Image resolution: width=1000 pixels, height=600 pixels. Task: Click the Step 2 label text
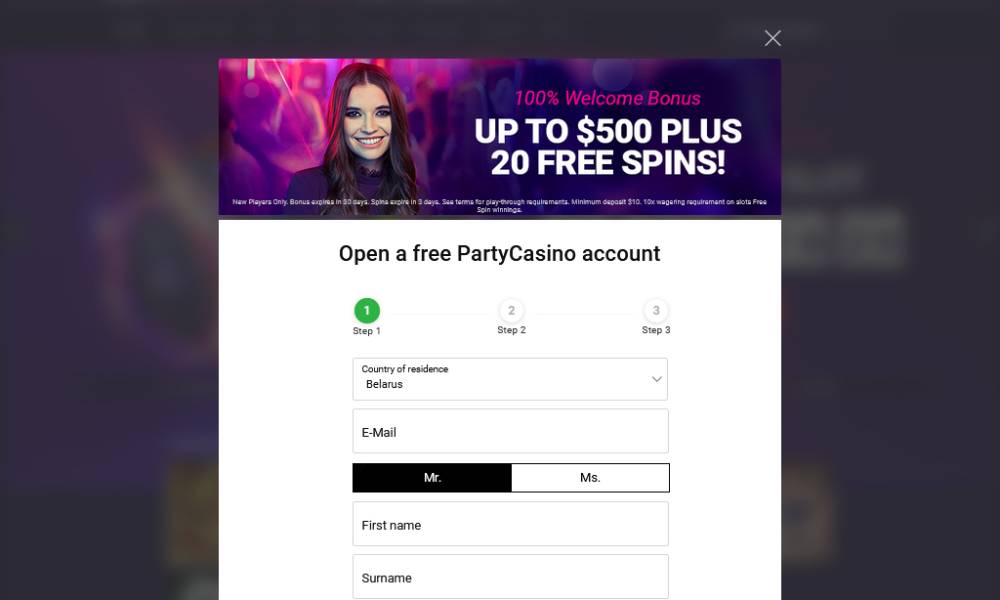511,330
